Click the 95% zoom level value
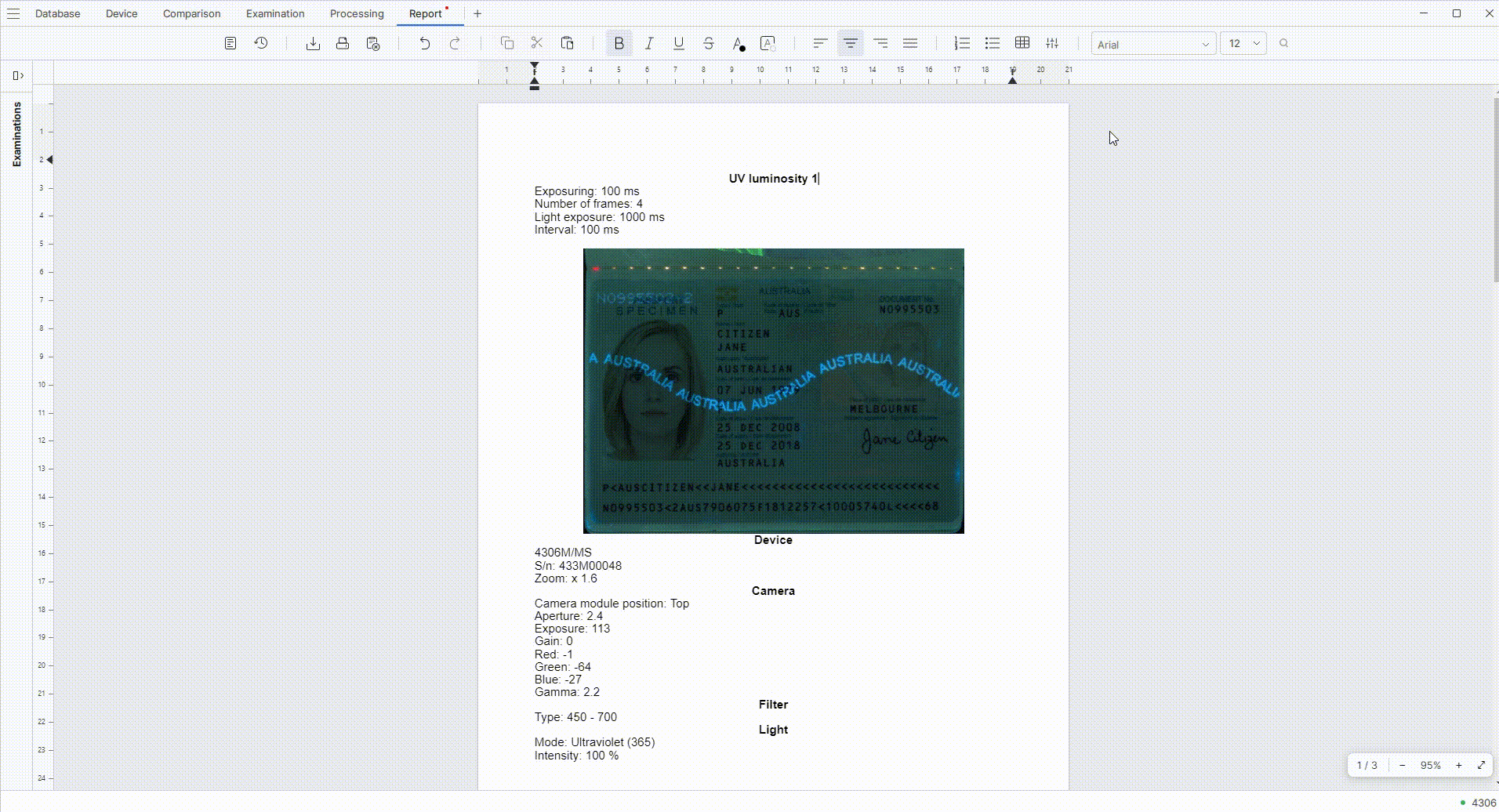1499x812 pixels. (x=1431, y=765)
